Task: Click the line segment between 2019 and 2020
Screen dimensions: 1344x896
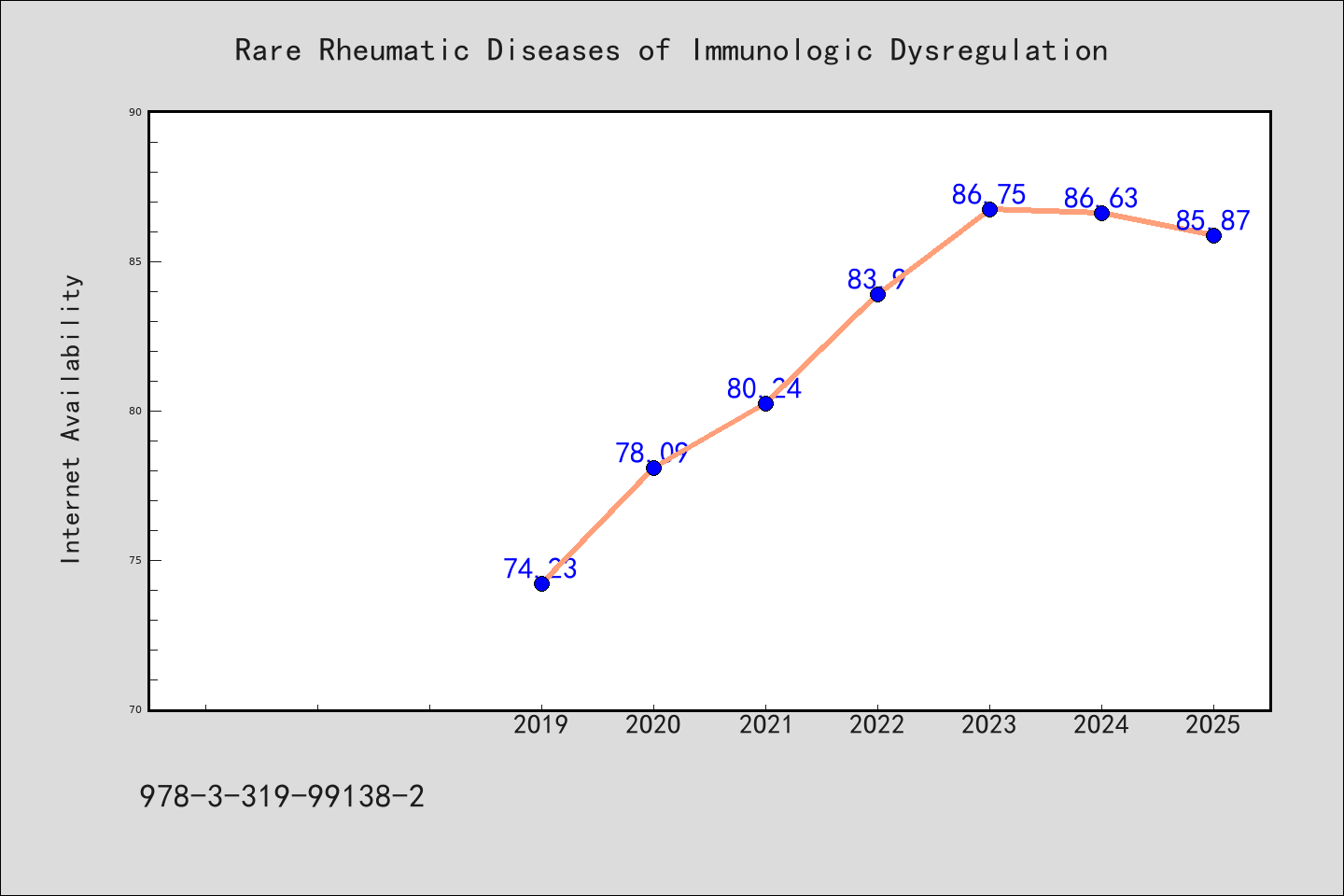Action: tap(597, 525)
